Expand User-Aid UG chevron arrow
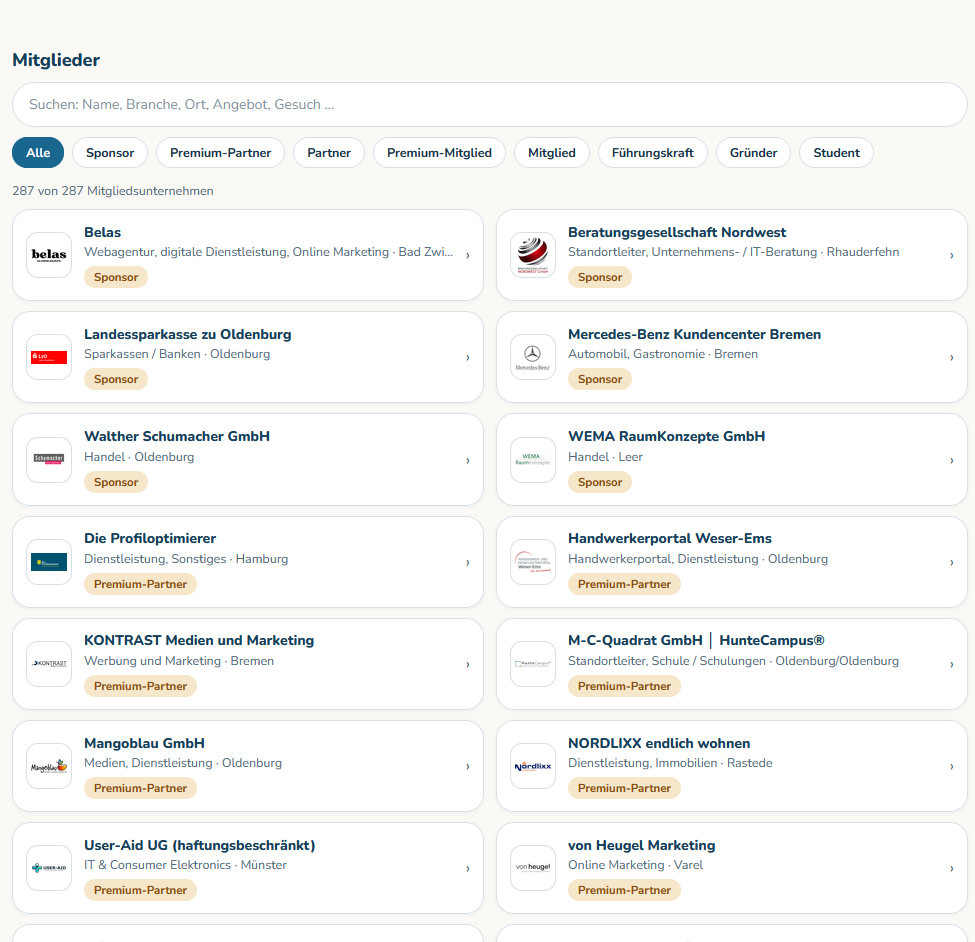 [468, 869]
